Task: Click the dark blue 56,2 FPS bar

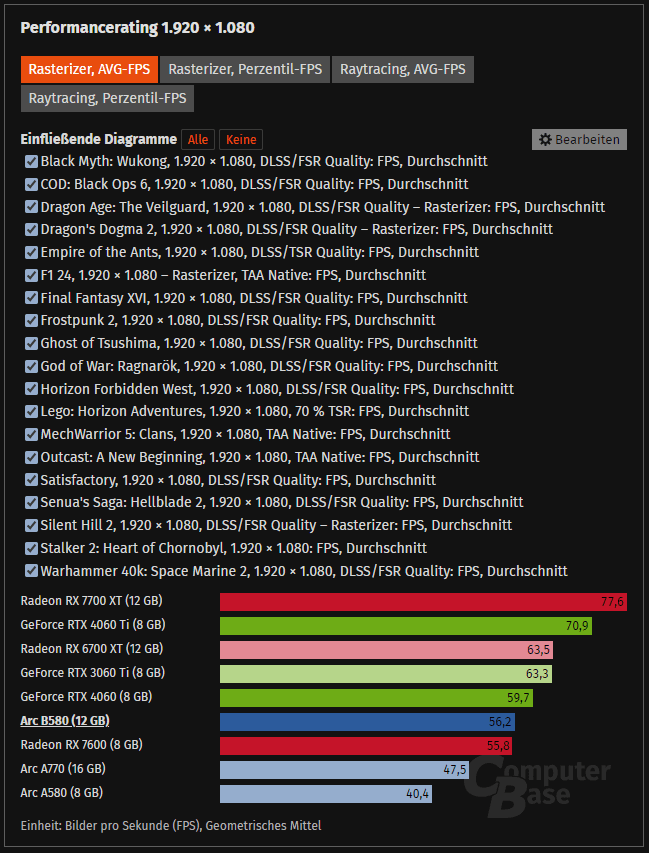Action: point(367,722)
